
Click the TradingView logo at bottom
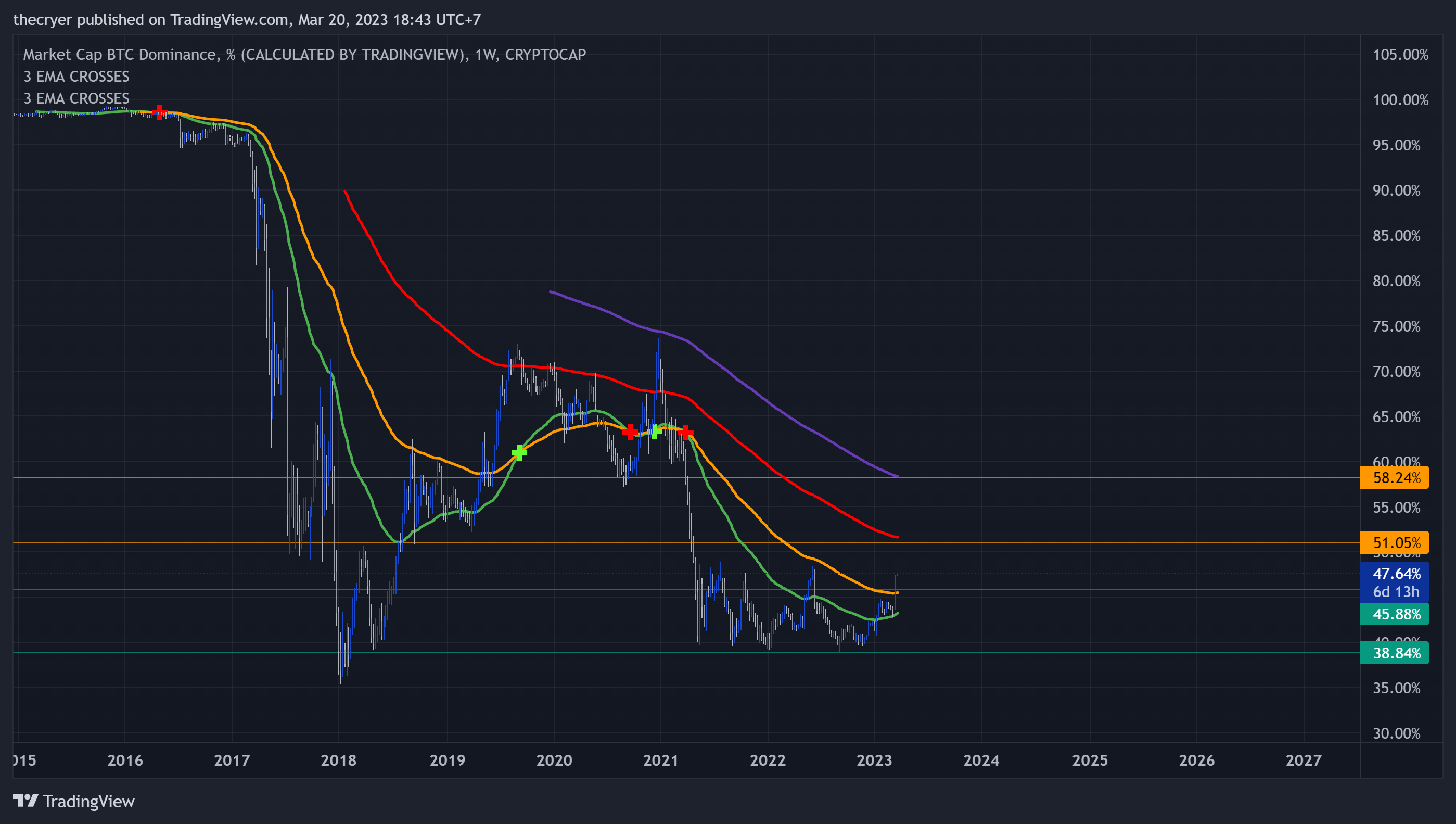[x=73, y=802]
